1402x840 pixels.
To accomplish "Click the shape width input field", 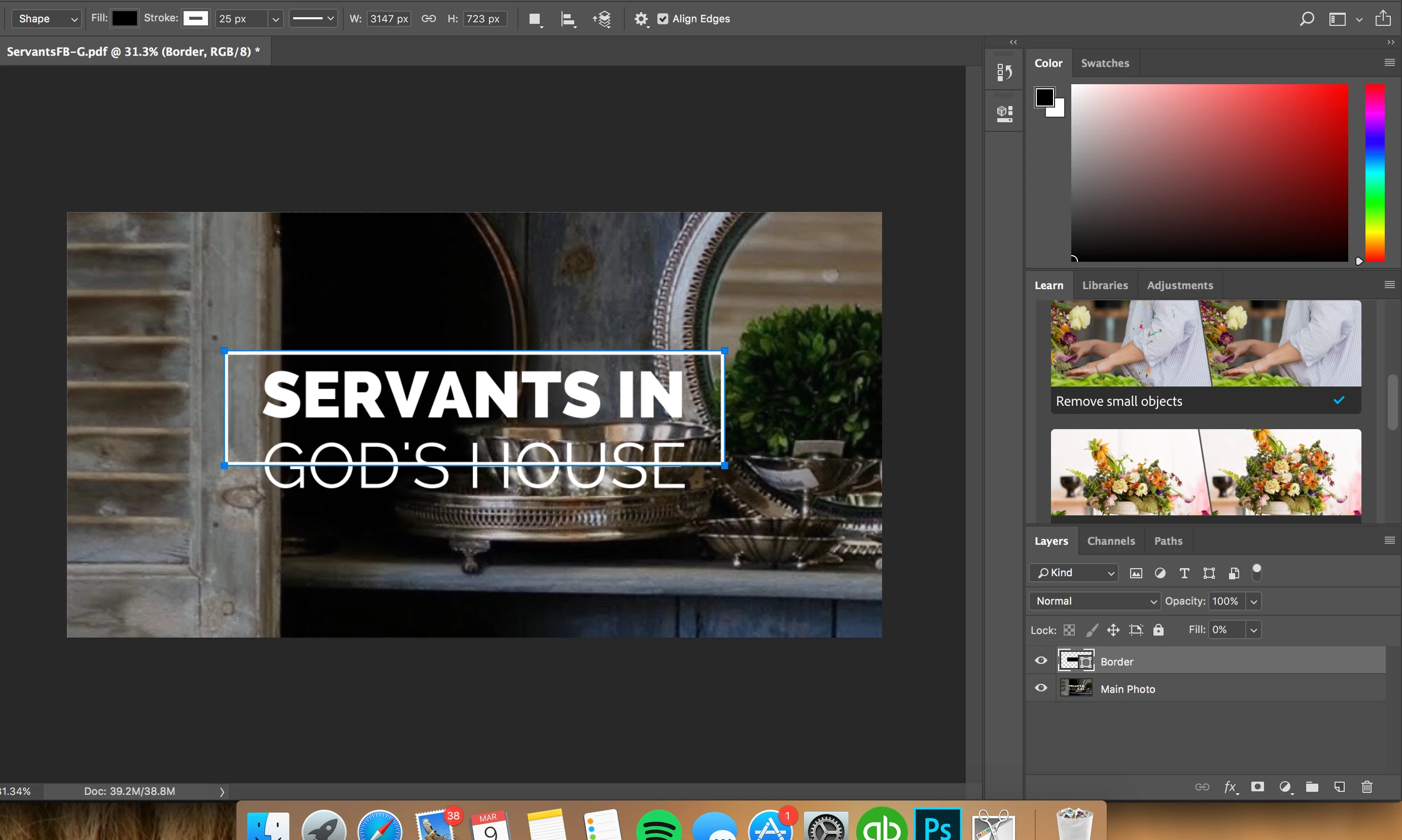I will coord(389,19).
